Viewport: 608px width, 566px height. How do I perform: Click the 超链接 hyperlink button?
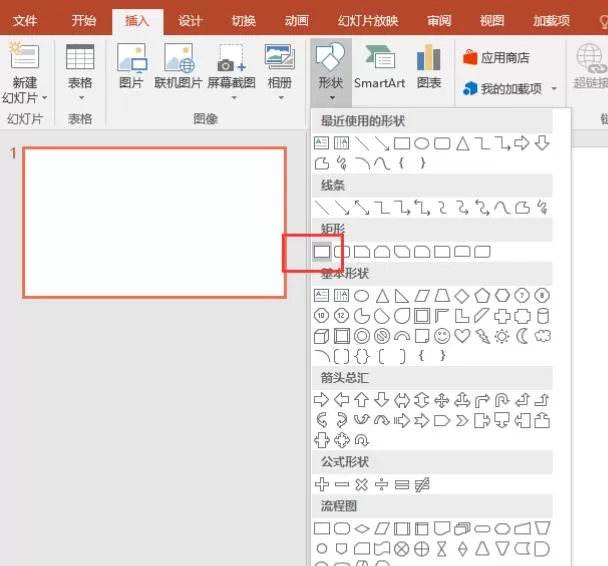point(591,66)
